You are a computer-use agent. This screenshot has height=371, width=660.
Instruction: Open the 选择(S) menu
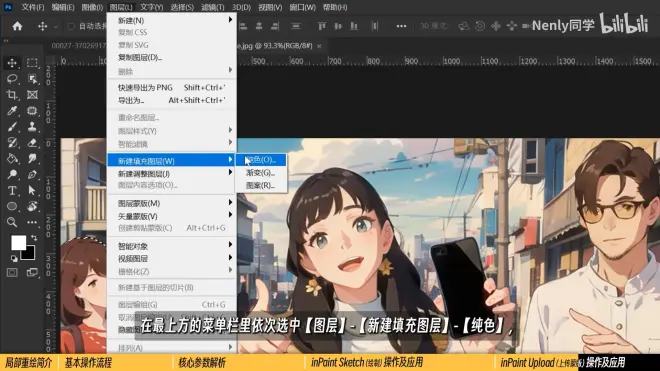coord(182,7)
